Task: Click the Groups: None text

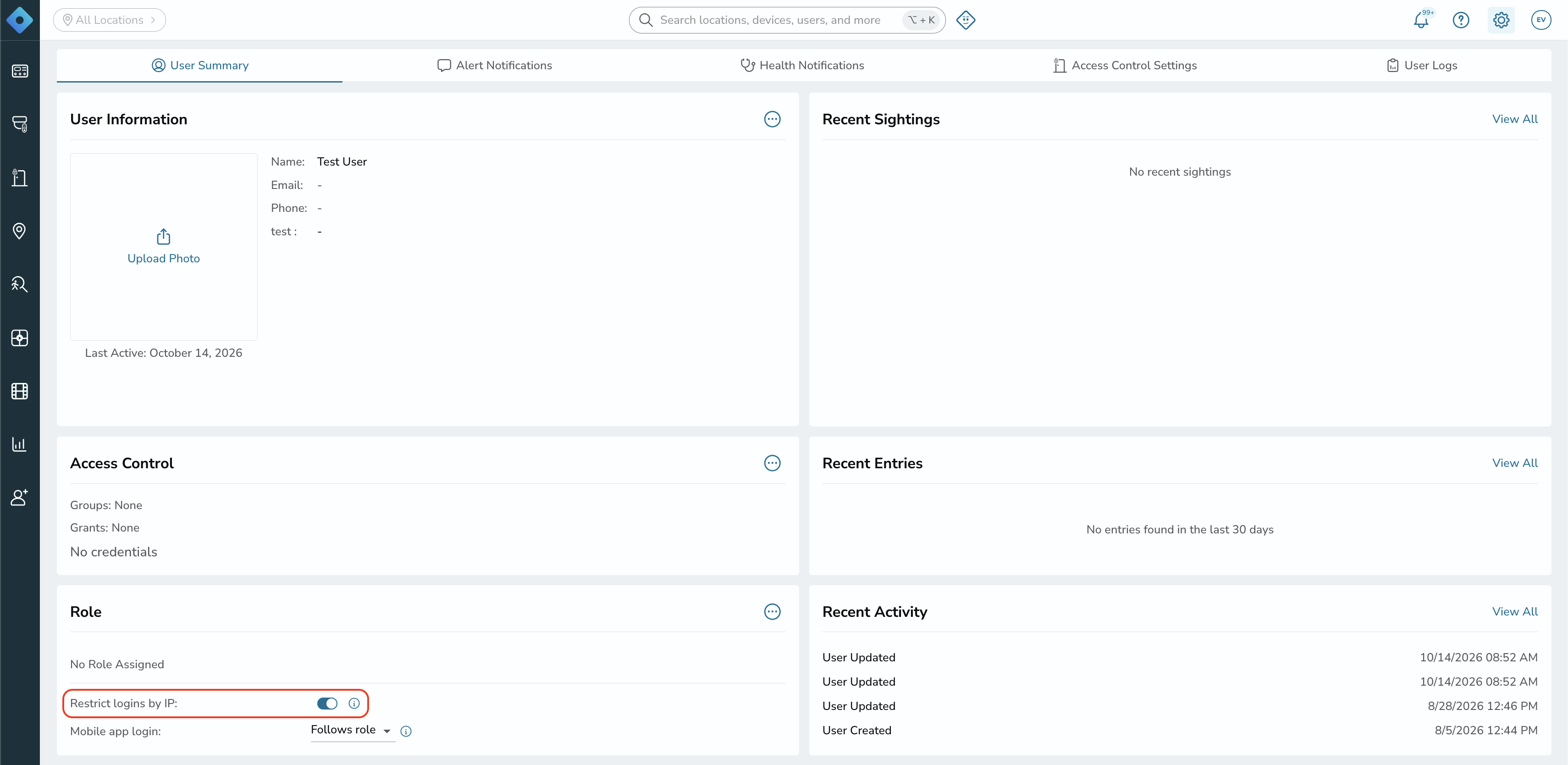Action: 106,505
